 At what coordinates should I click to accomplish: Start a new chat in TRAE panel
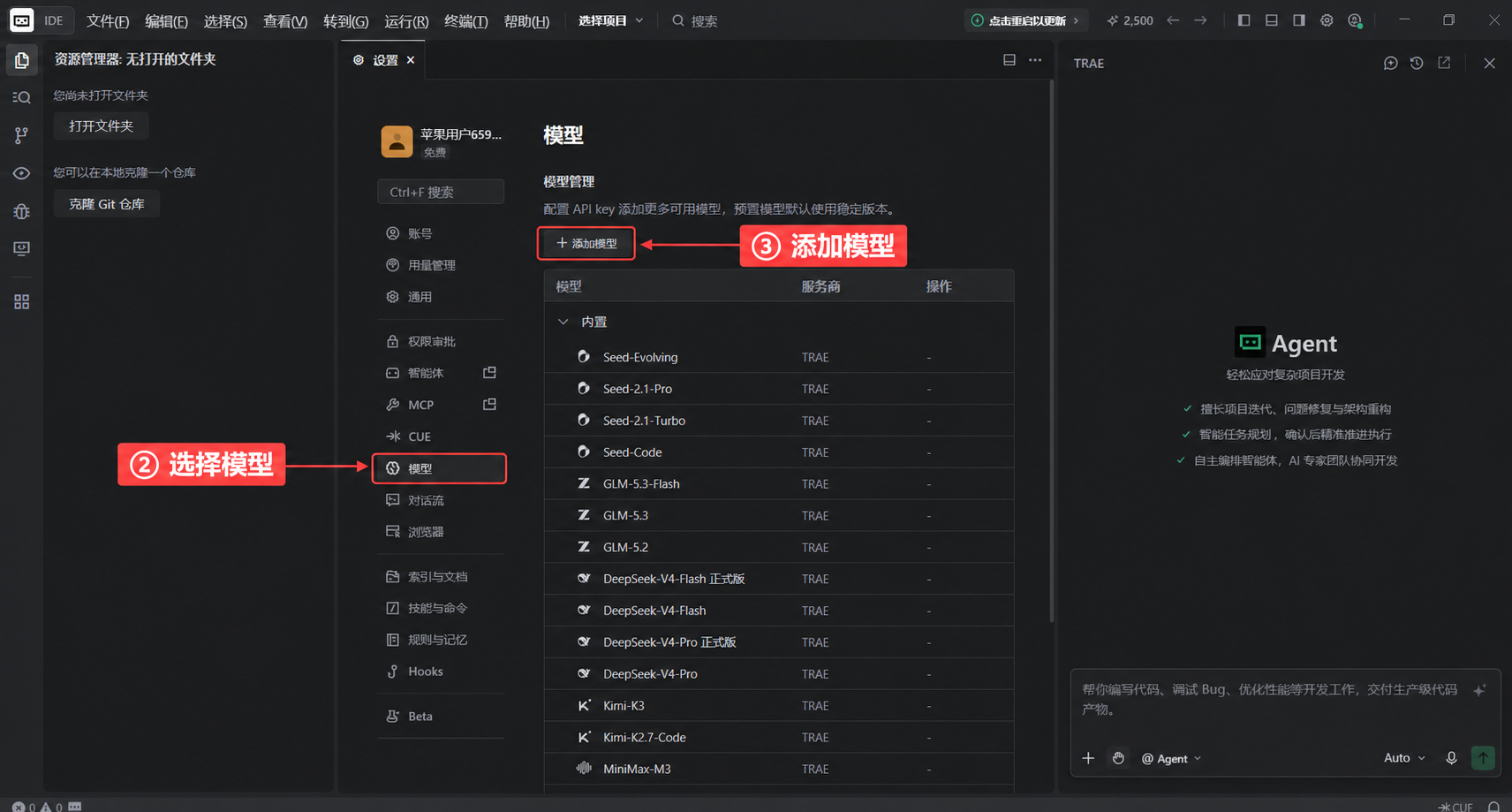tap(1390, 64)
